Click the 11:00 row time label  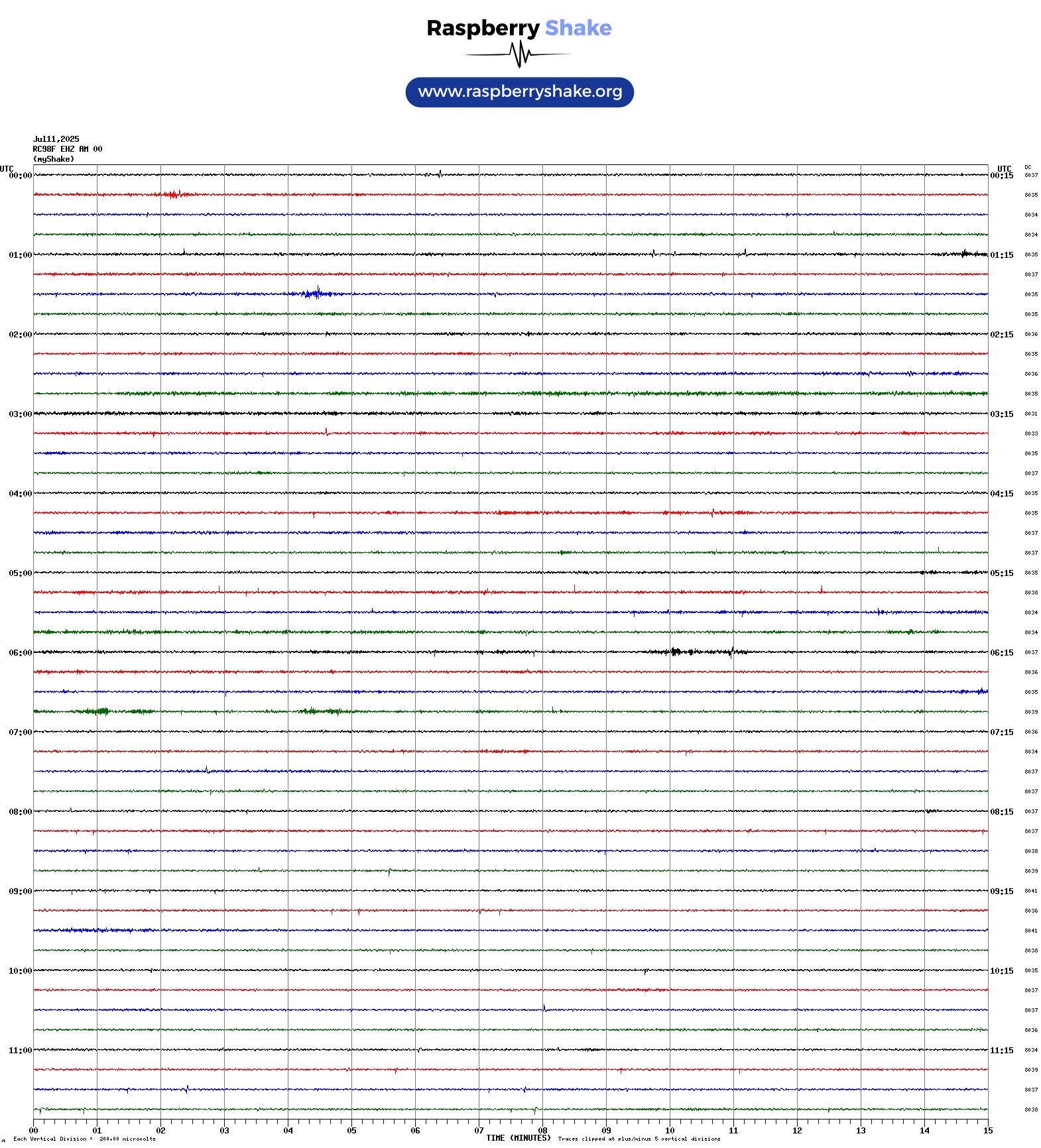point(20,1051)
